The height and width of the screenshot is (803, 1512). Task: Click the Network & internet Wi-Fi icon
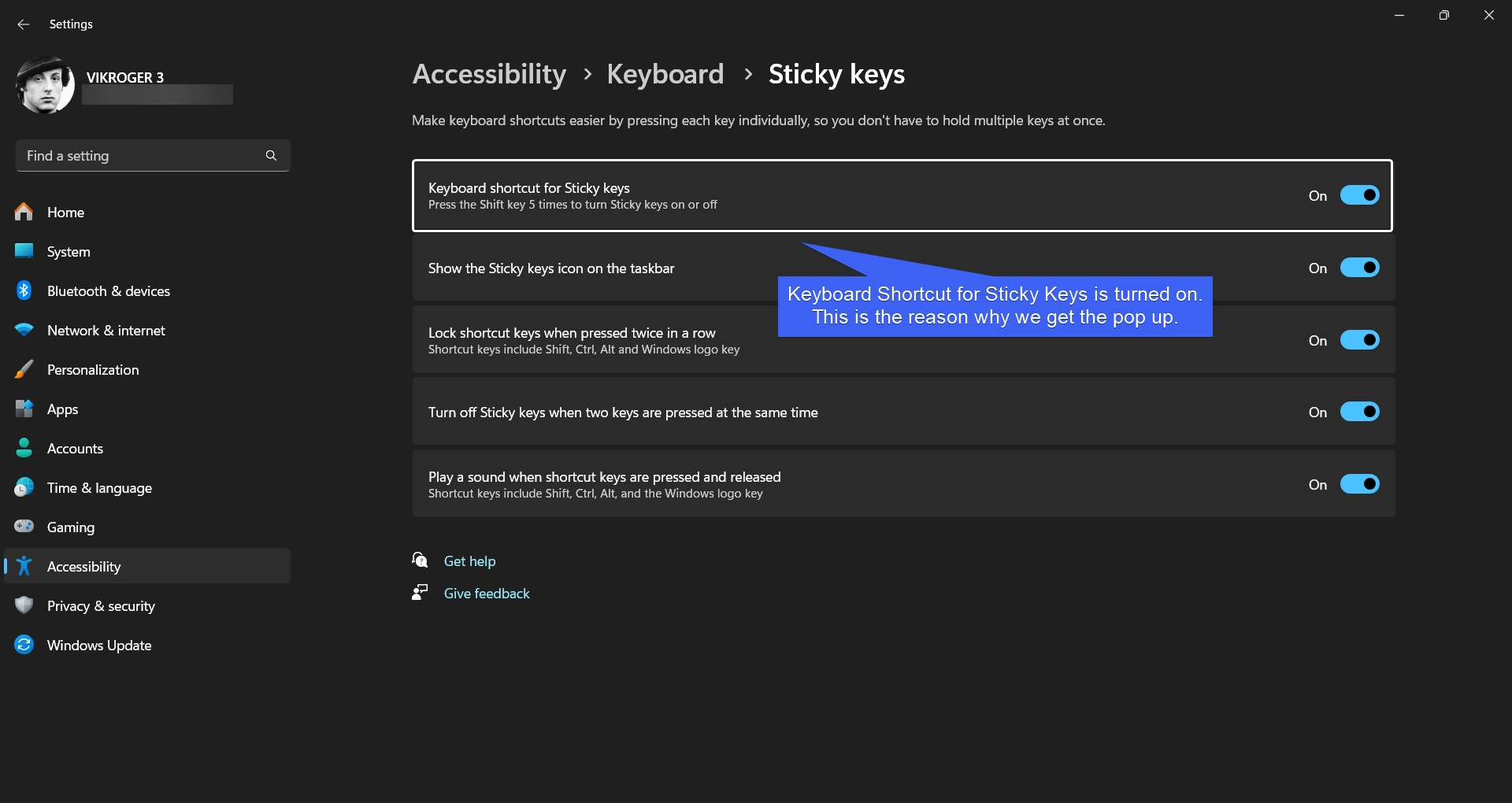(x=24, y=330)
